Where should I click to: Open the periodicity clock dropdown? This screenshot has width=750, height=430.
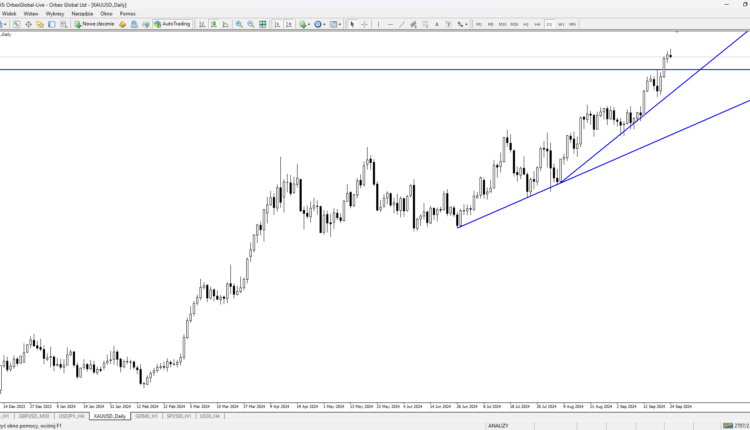point(320,24)
